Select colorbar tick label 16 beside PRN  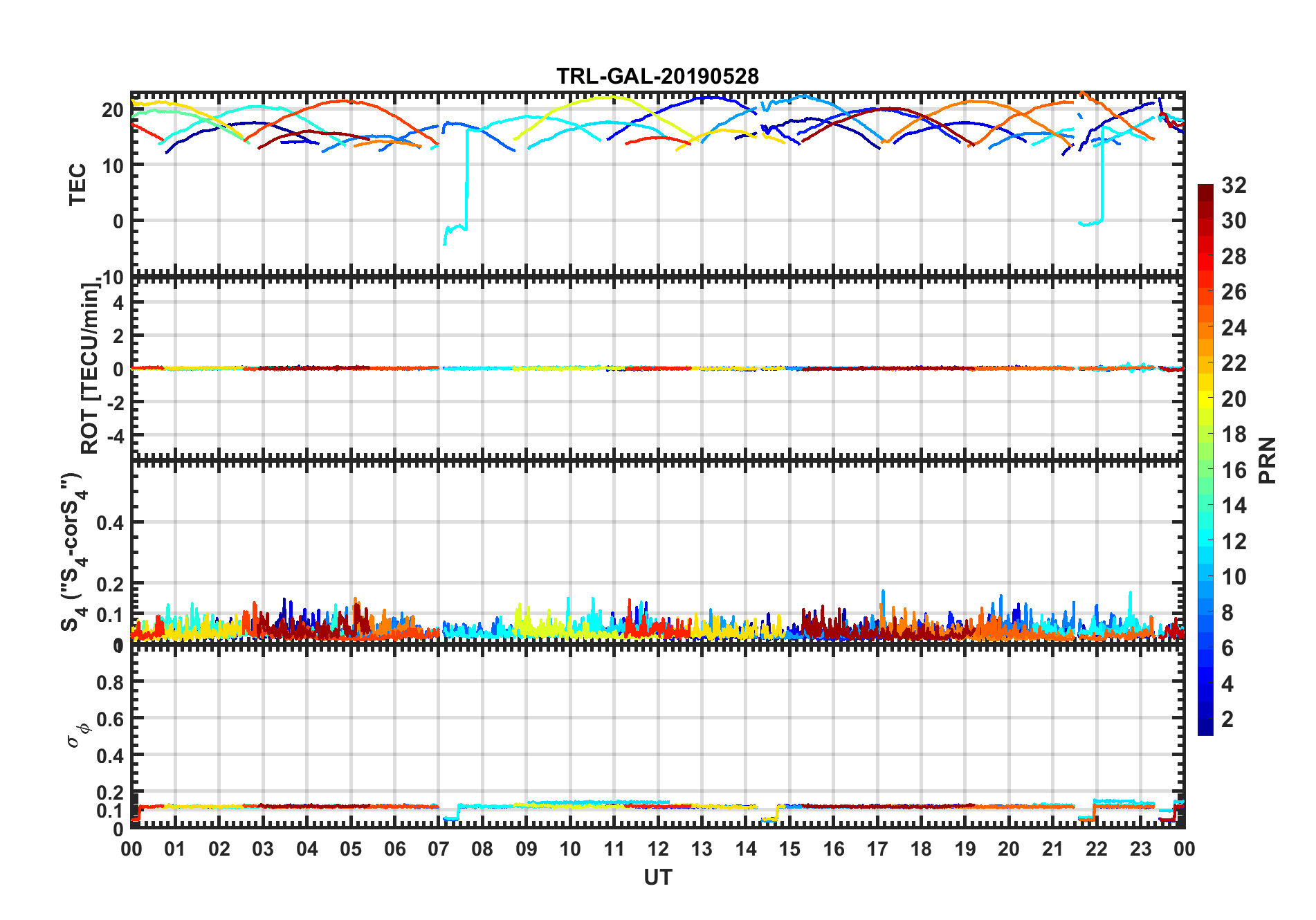coord(1234,470)
